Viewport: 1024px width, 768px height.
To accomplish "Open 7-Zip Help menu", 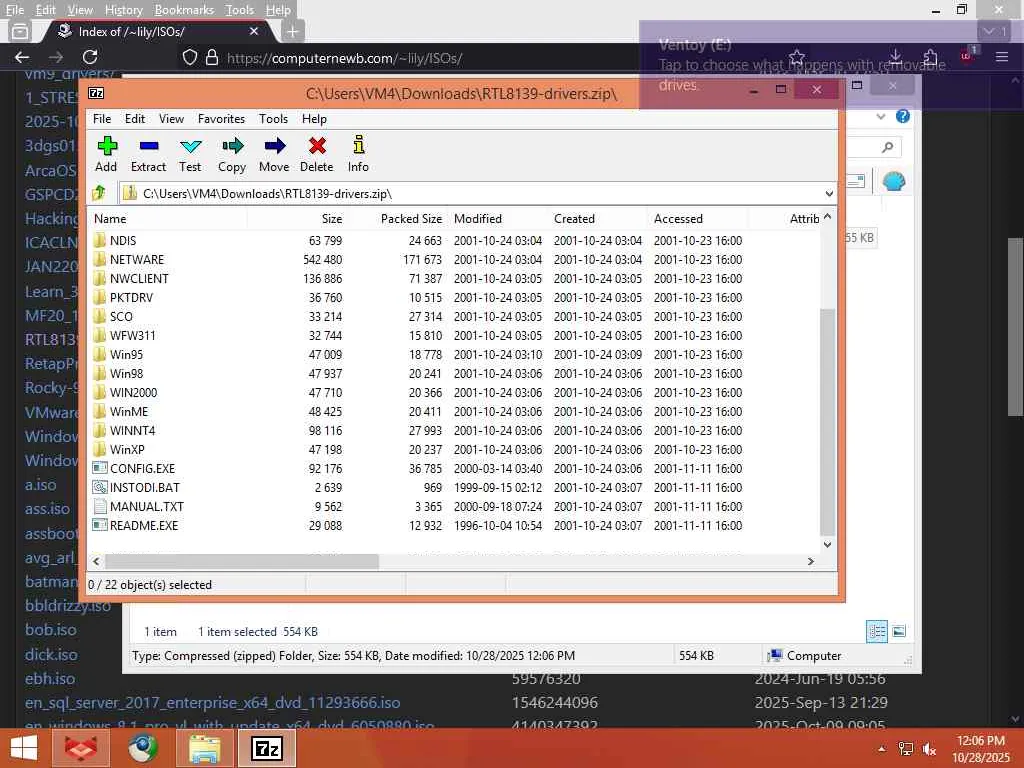I will point(314,118).
